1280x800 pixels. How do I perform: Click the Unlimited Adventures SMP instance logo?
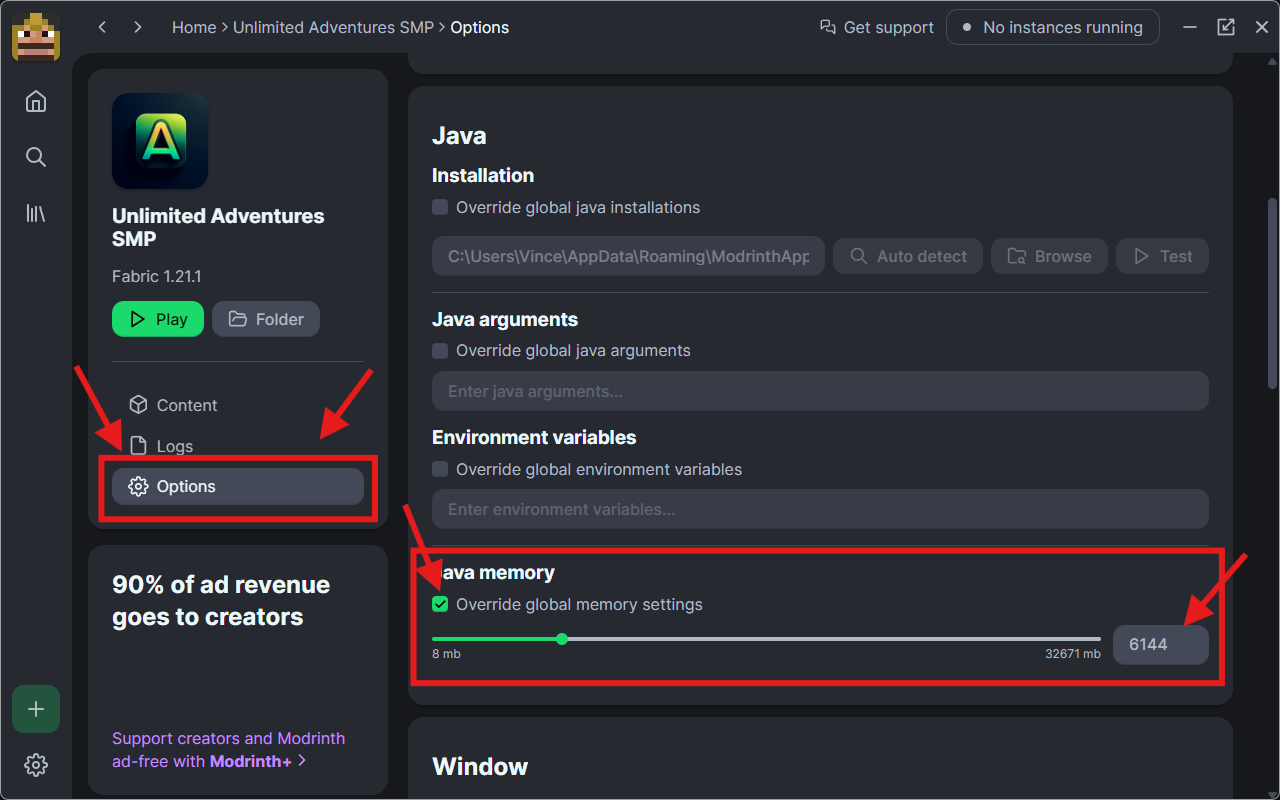(160, 141)
